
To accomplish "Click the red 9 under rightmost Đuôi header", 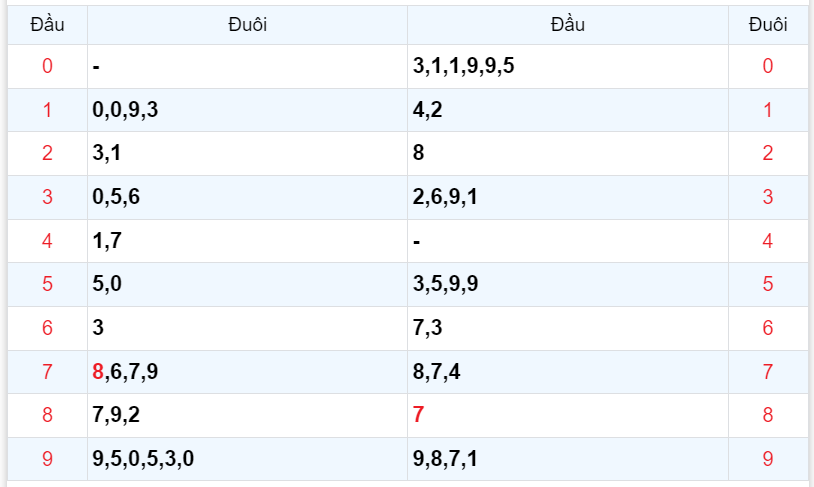I will [x=768, y=459].
